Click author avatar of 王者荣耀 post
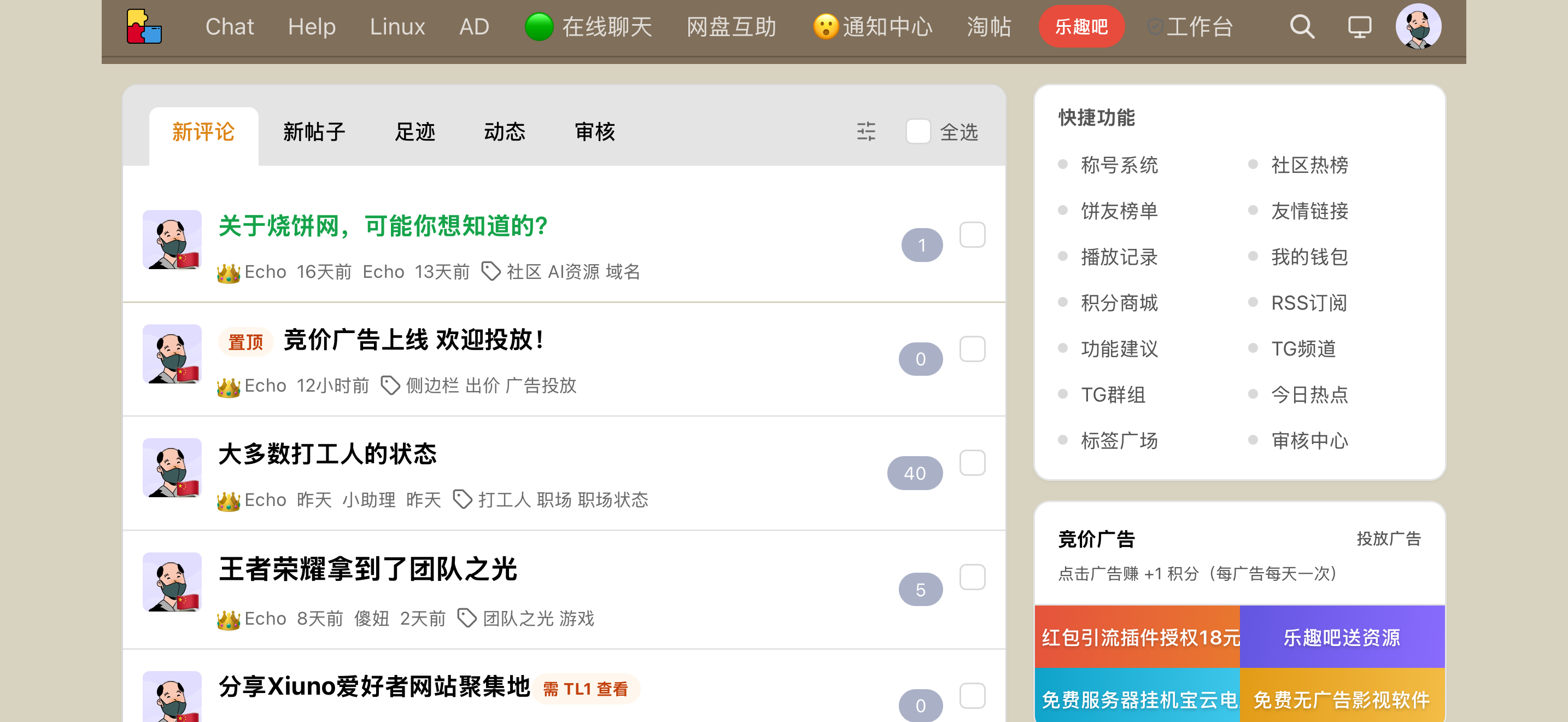 [172, 582]
